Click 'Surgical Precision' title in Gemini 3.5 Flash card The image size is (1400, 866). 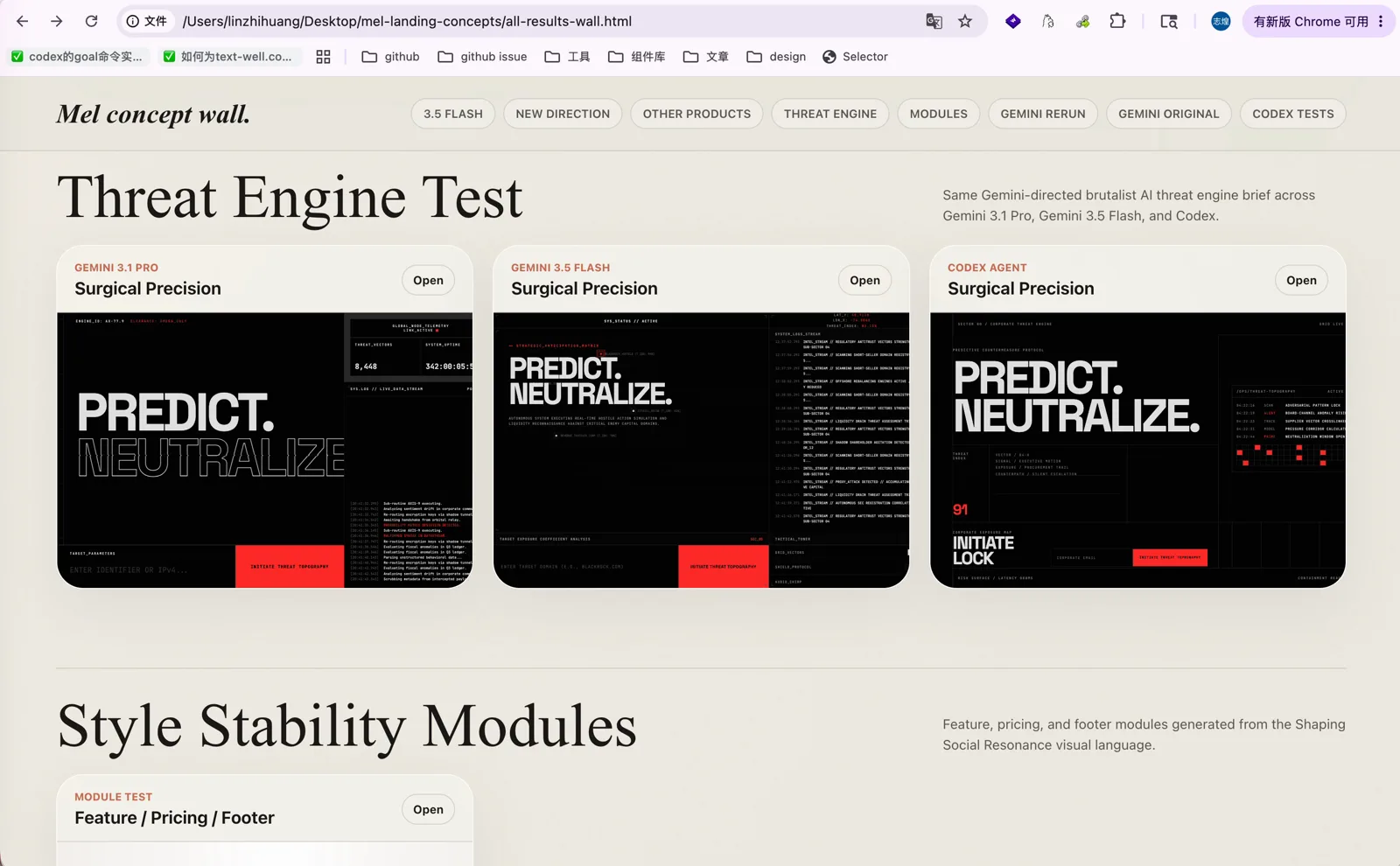[584, 289]
